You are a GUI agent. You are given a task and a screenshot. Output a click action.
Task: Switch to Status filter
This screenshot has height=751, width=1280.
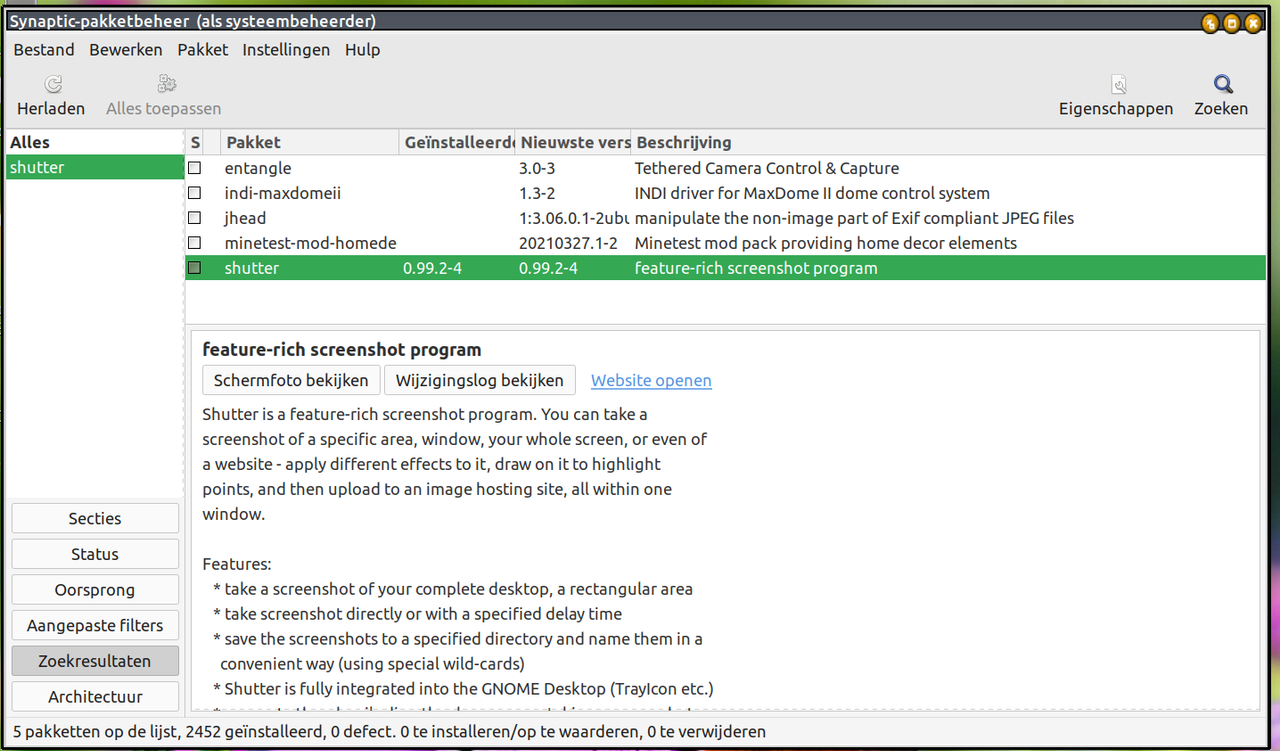[95, 554]
